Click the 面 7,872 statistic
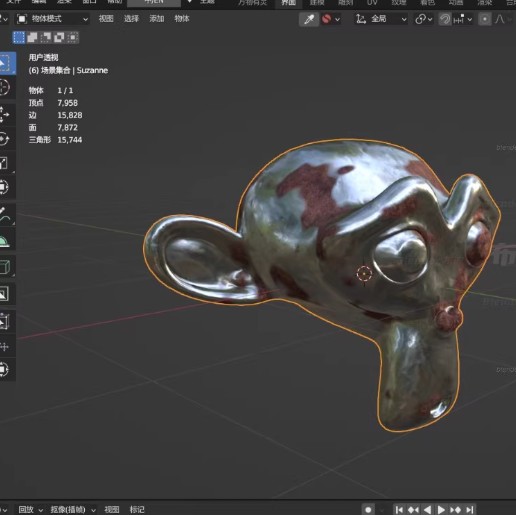Image resolution: width=516 pixels, height=515 pixels. (x=53, y=128)
